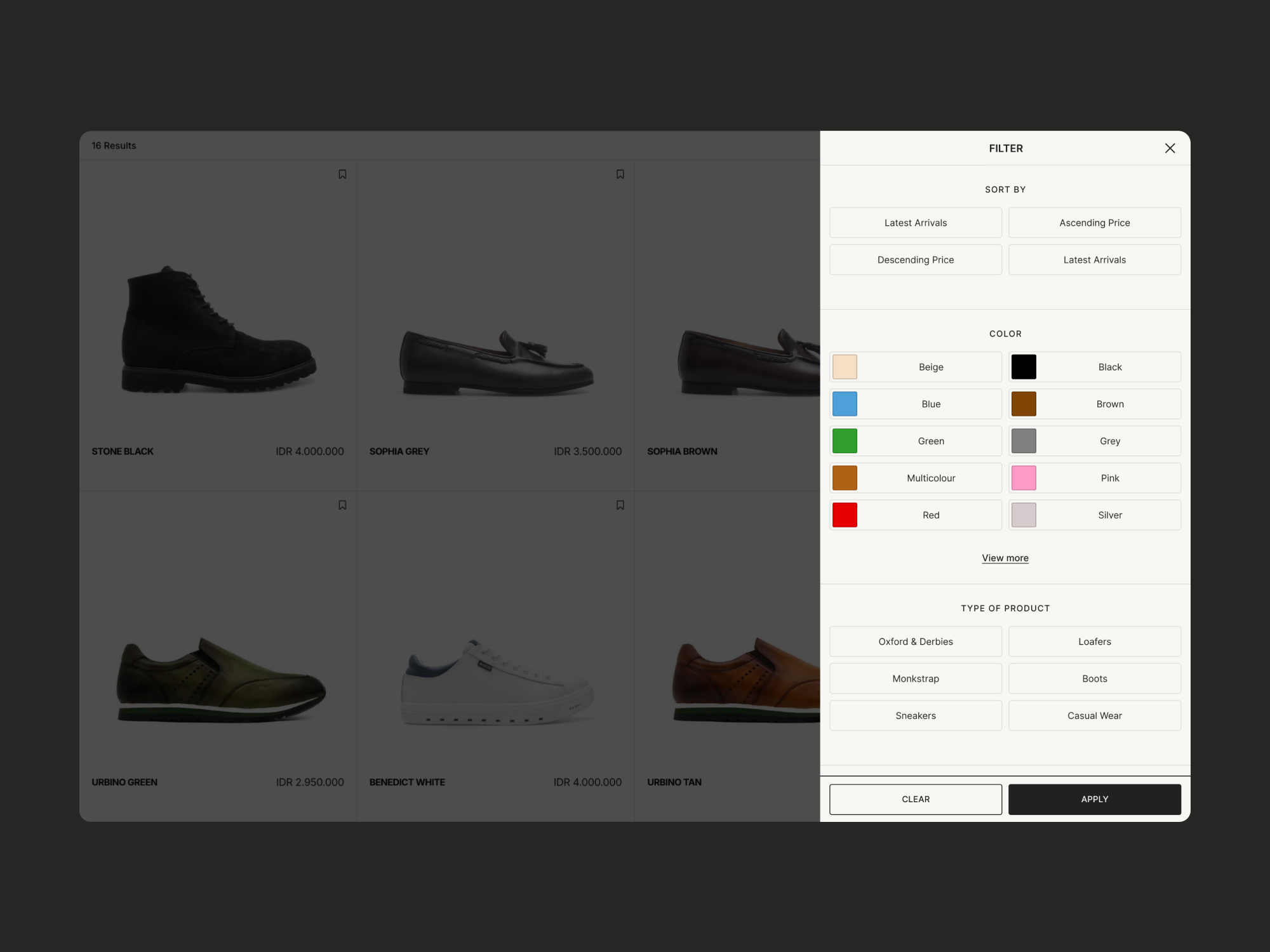Screen dimensions: 1270x952
Task: Expand colors with View more link
Action: click(x=1005, y=558)
